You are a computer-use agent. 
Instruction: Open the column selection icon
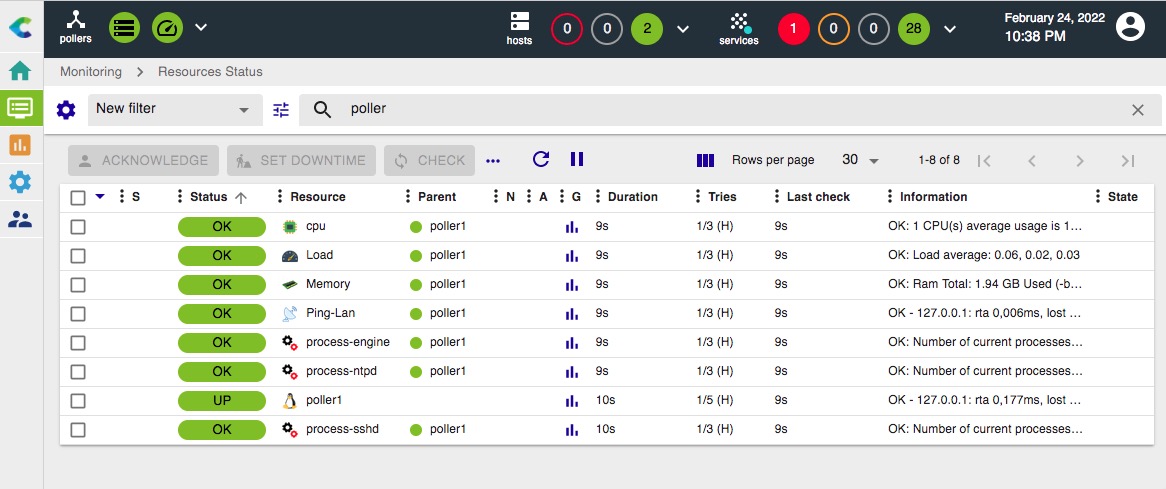pos(705,160)
